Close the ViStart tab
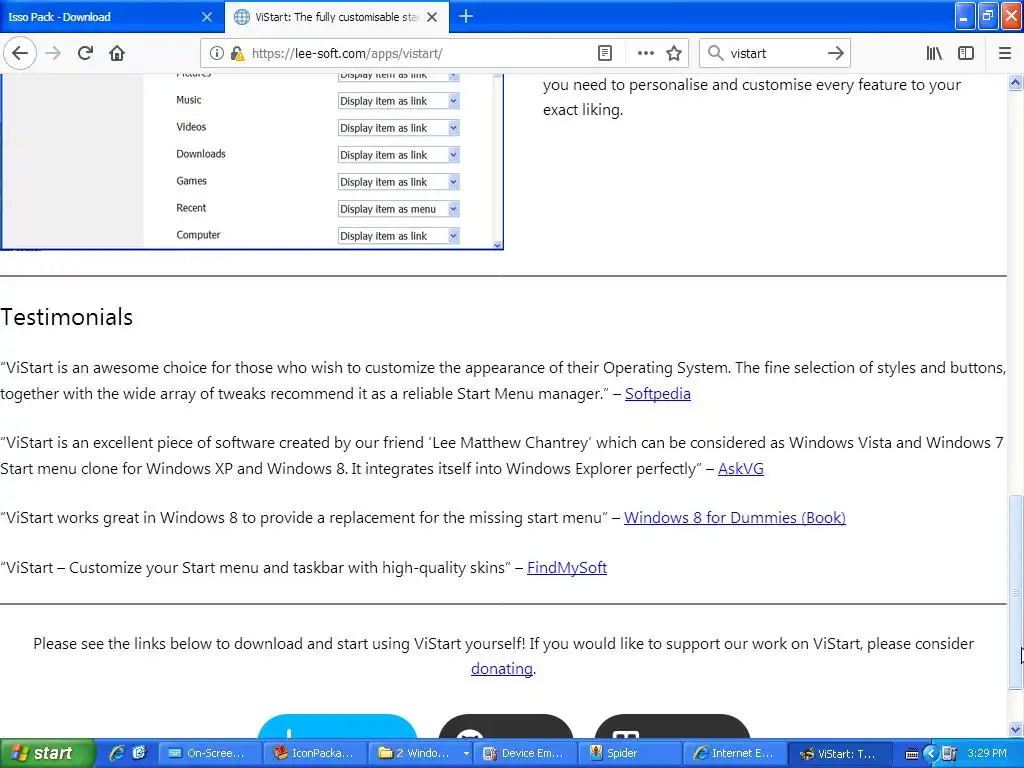 pyautogui.click(x=432, y=17)
